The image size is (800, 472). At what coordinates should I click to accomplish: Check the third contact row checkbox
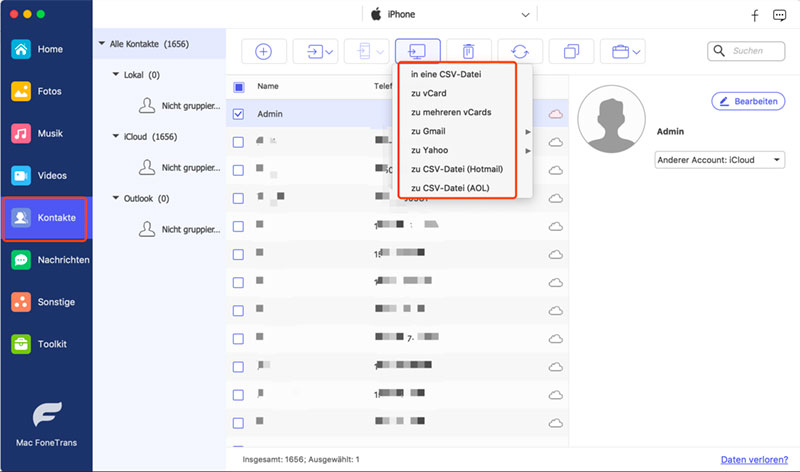(x=238, y=170)
